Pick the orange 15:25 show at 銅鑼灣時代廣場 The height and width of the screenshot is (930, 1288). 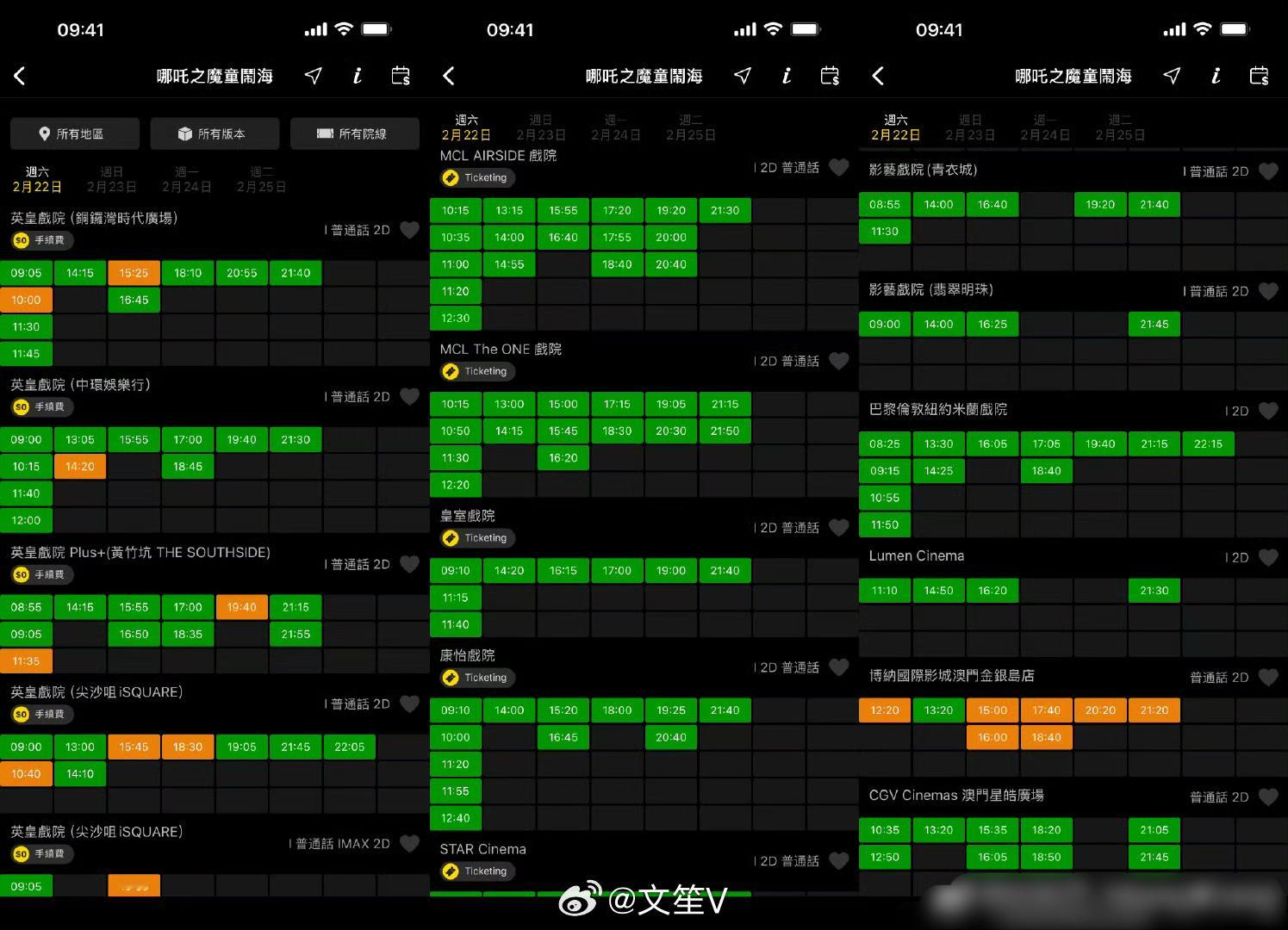coord(134,273)
